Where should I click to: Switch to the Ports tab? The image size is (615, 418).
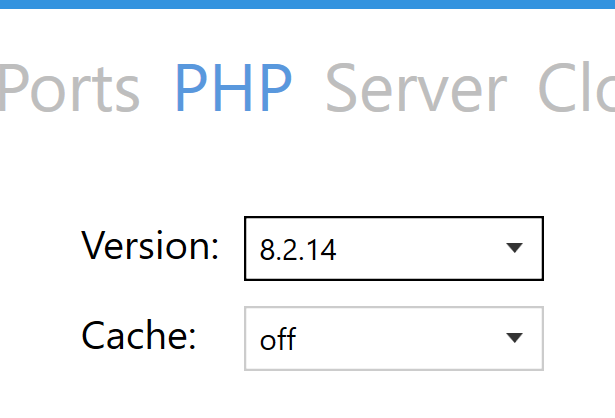[x=68, y=88]
